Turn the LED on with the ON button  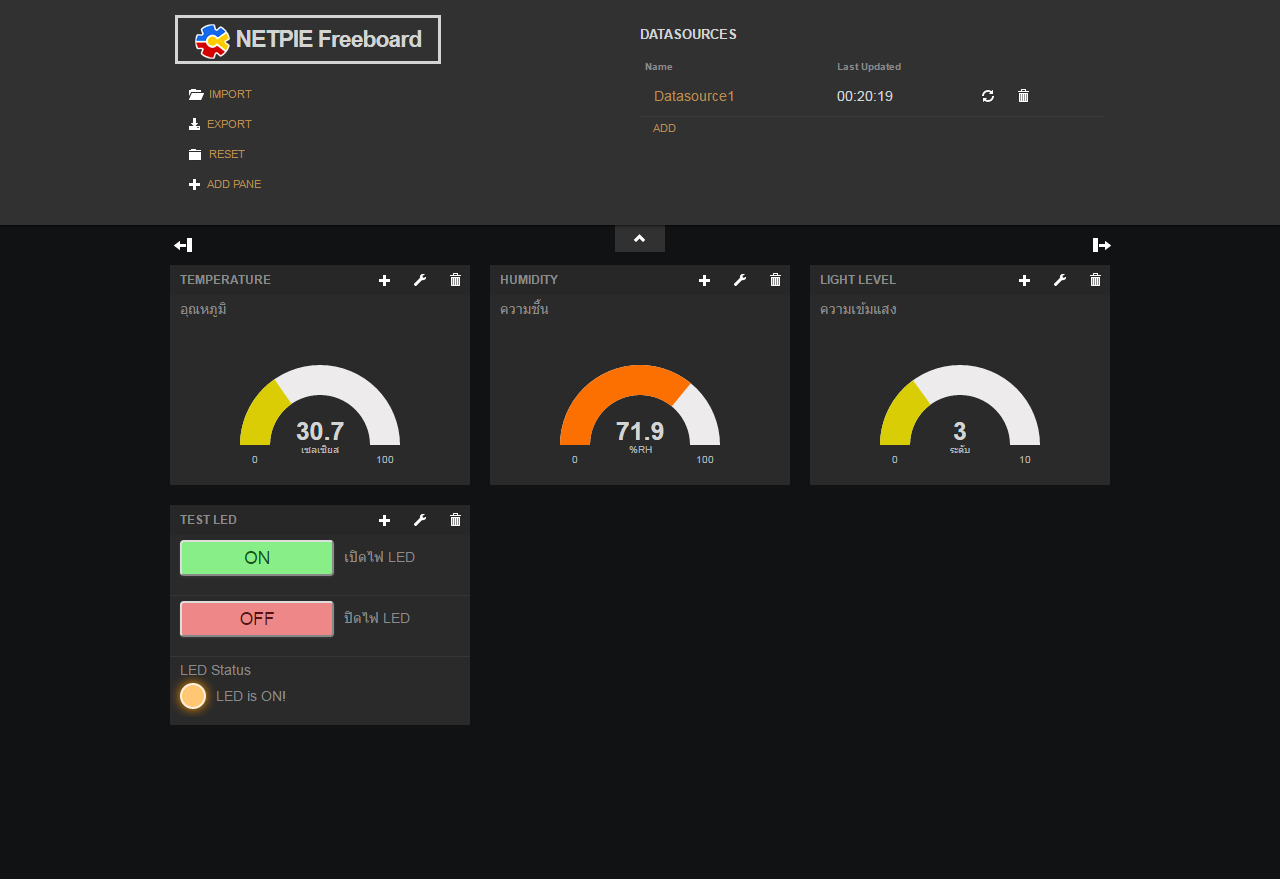(256, 557)
